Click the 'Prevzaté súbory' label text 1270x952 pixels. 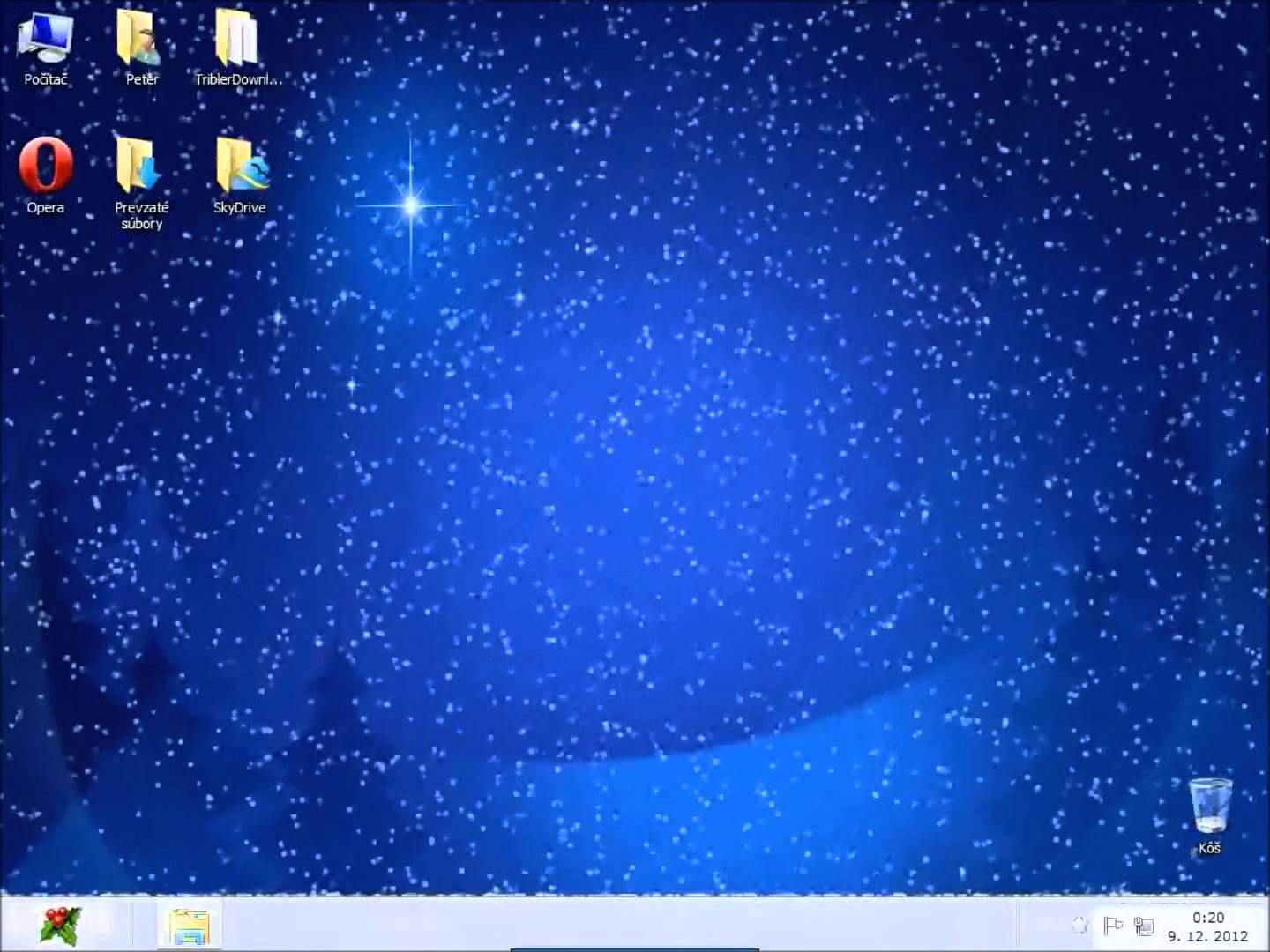[x=141, y=216]
